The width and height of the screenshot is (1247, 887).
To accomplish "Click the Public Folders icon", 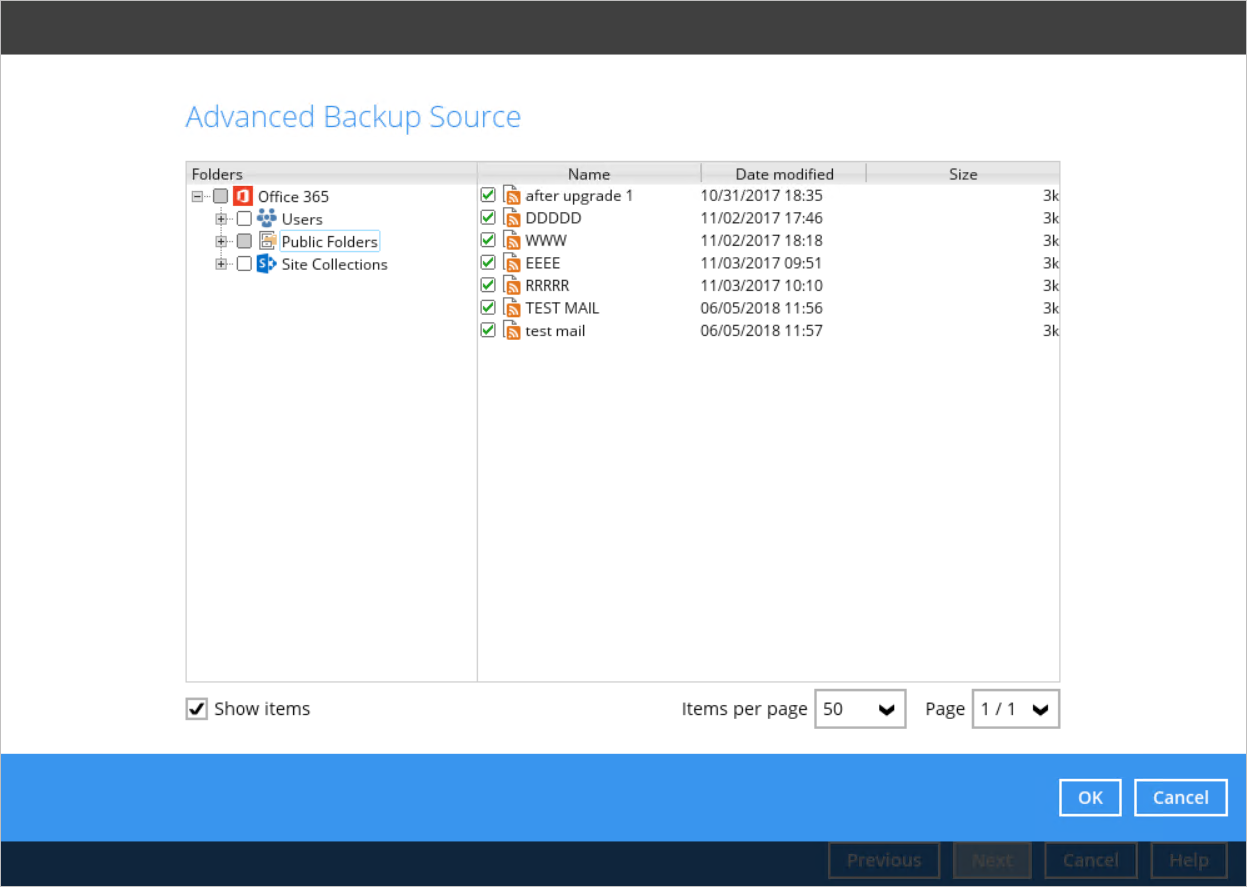I will pos(267,241).
